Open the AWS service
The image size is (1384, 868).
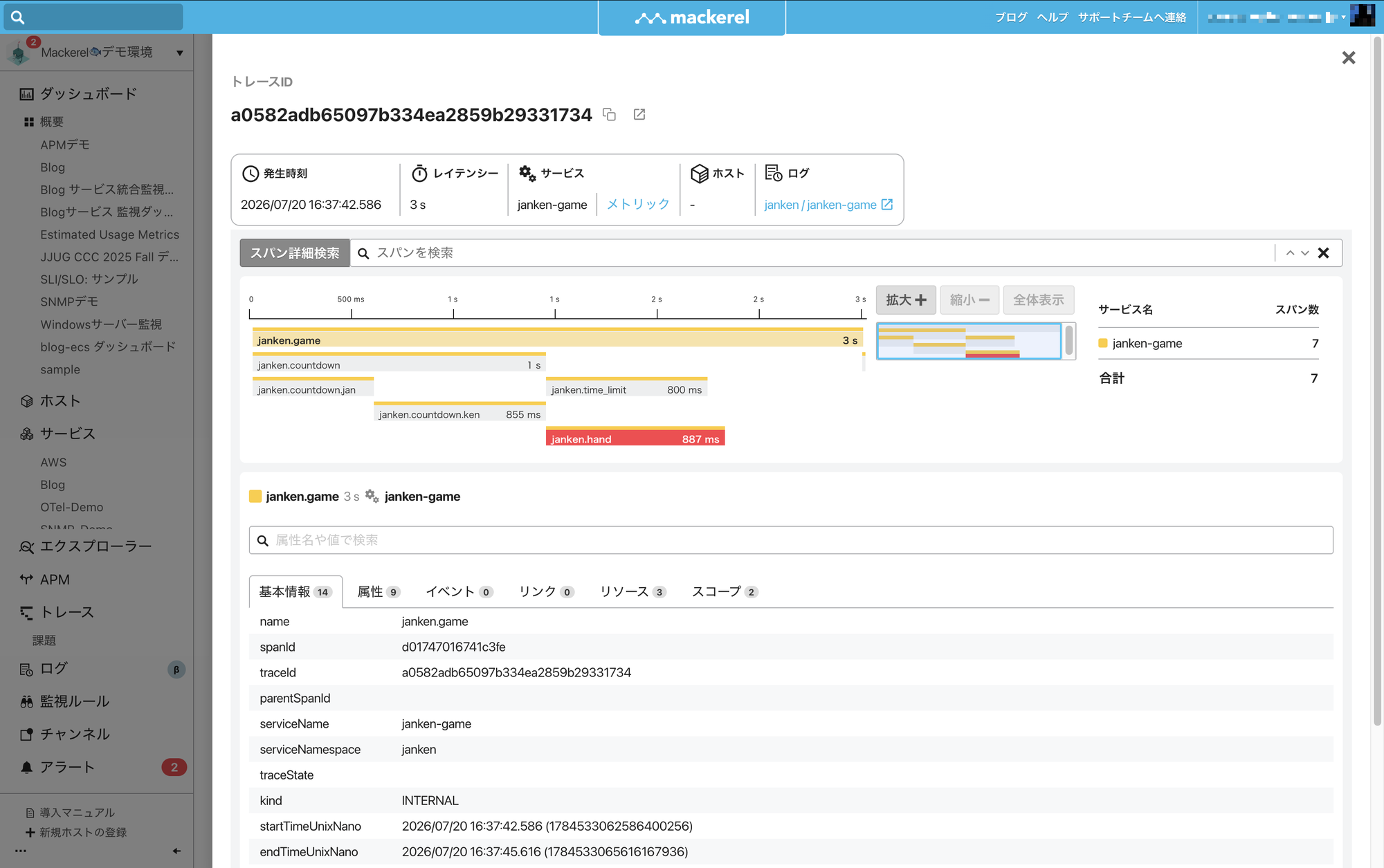pyautogui.click(x=53, y=462)
